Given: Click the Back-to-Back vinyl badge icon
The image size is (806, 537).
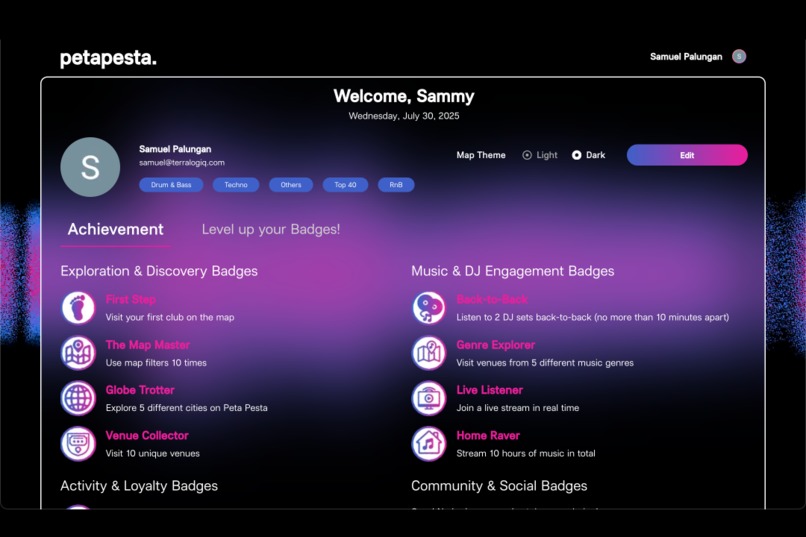Looking at the screenshot, I should tap(429, 308).
